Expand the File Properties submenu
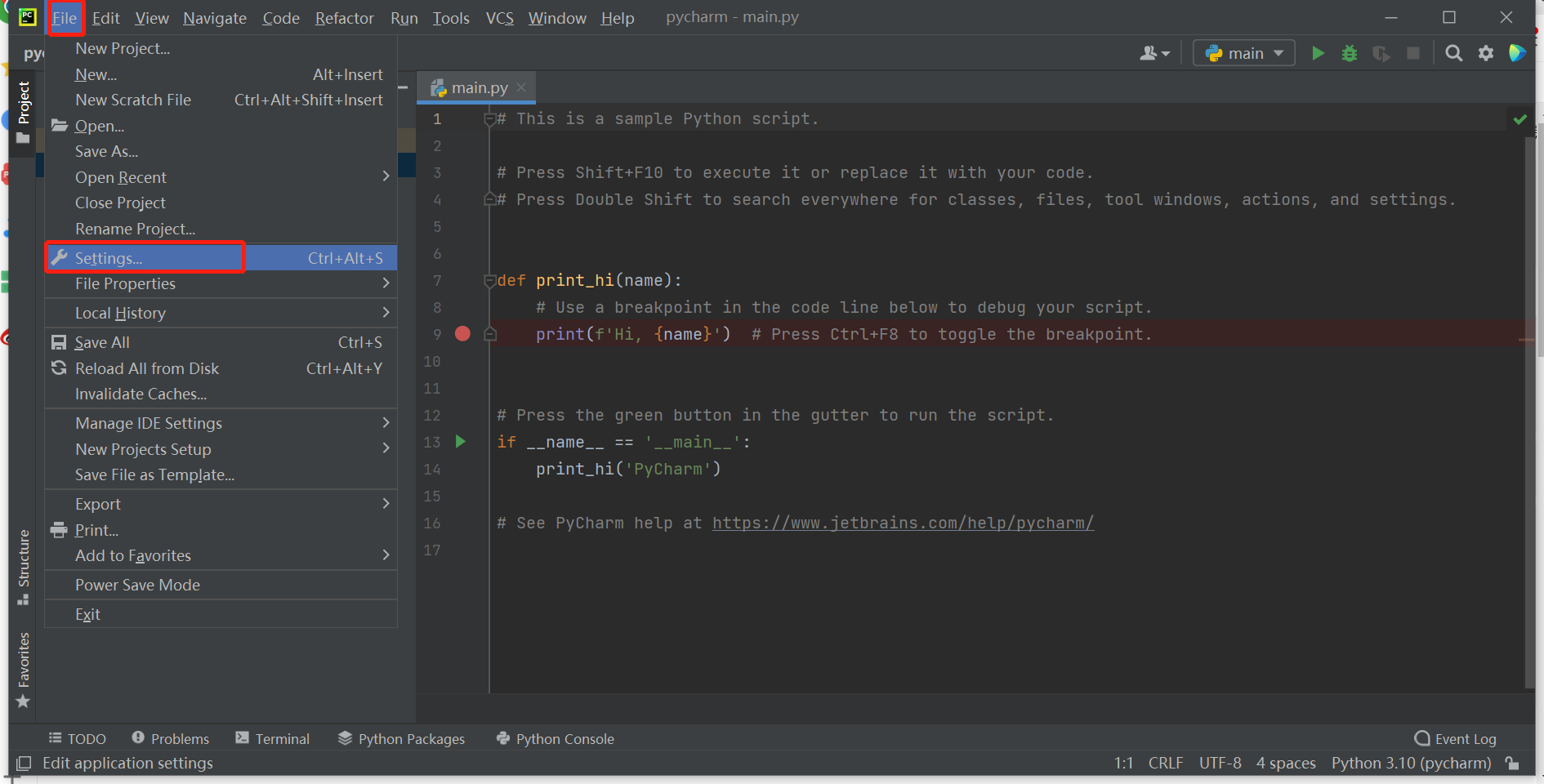The width and height of the screenshot is (1544, 784). (x=221, y=283)
